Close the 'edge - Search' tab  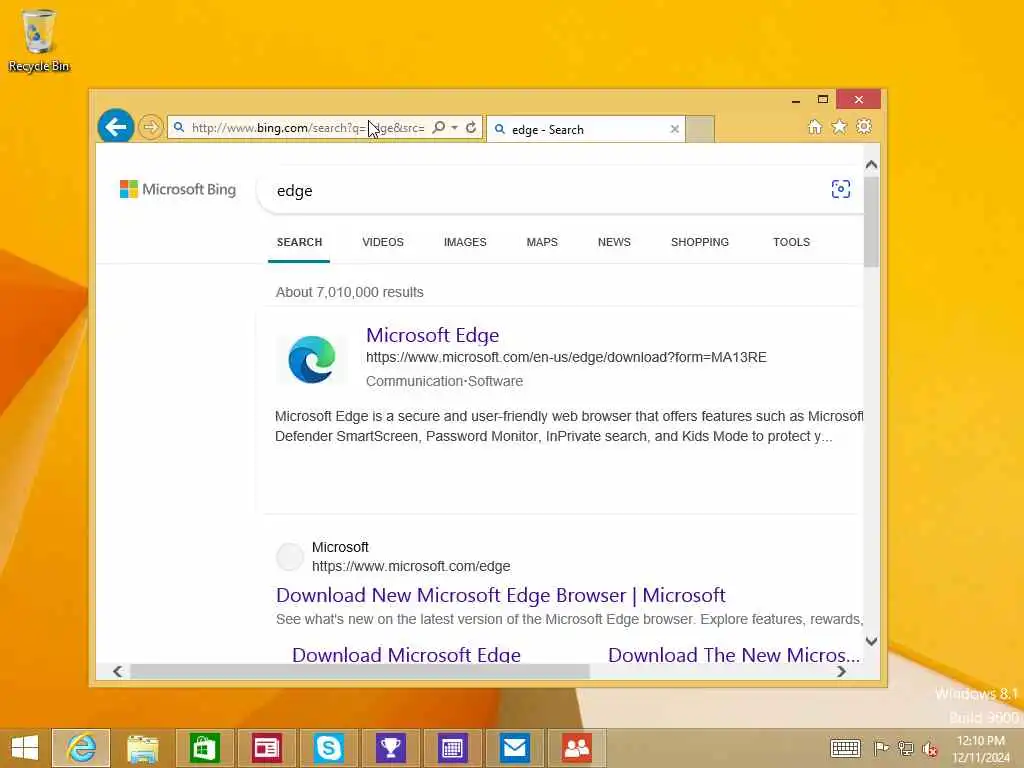coord(675,129)
